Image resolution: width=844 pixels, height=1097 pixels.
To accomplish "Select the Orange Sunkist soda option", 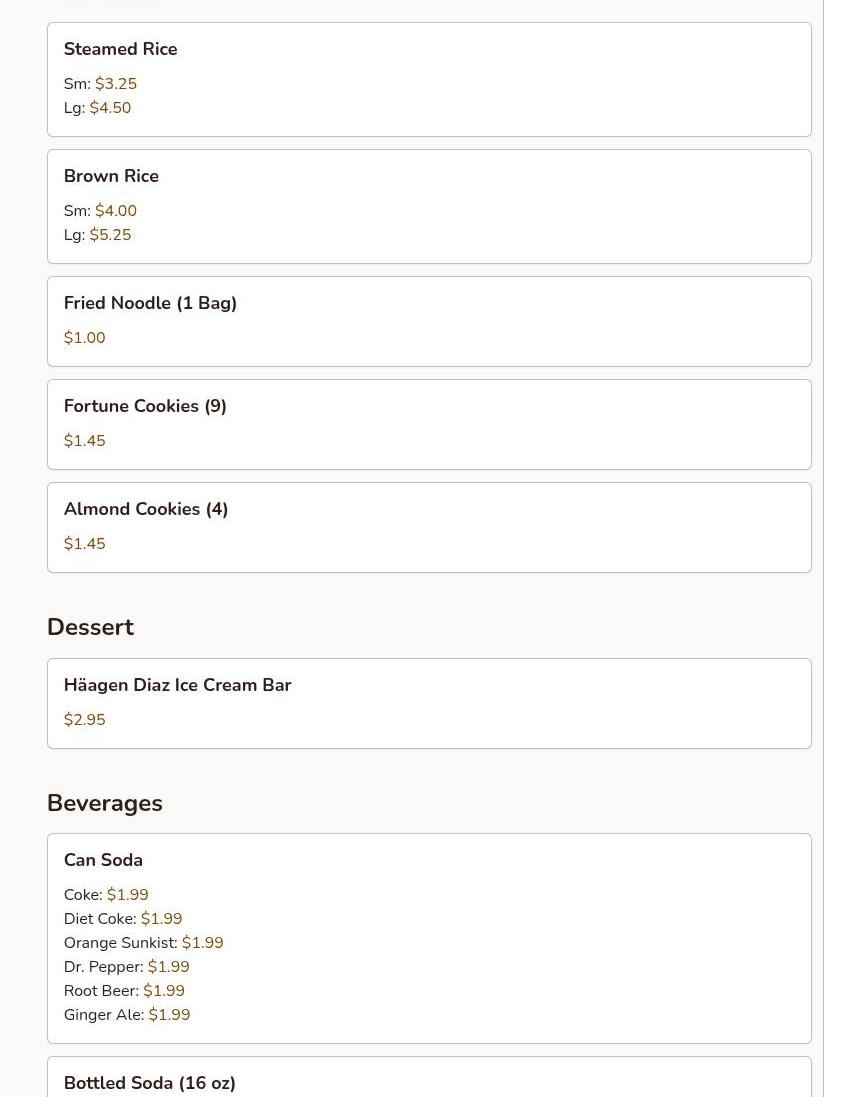I will [x=143, y=943].
